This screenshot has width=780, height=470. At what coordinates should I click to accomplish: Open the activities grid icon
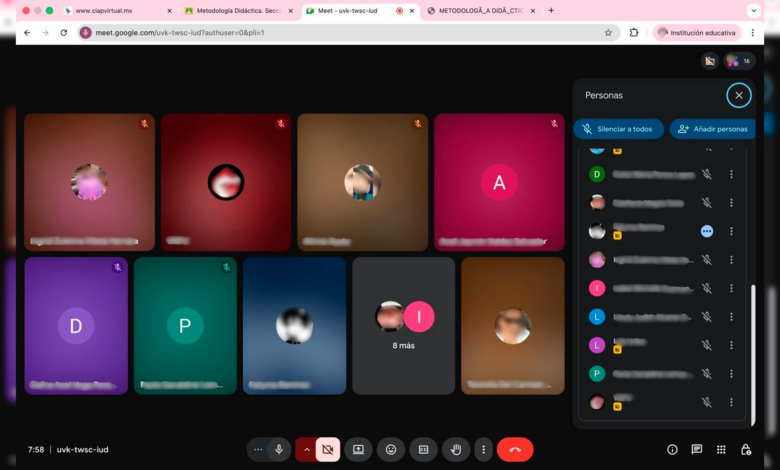click(721, 450)
